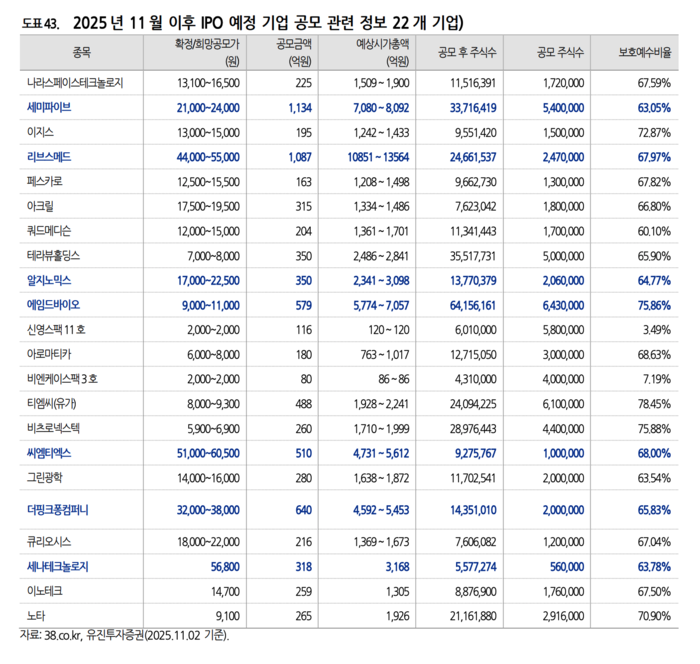The image size is (700, 664).
Task: Select the 이노테크 company name
Action: tap(45, 591)
